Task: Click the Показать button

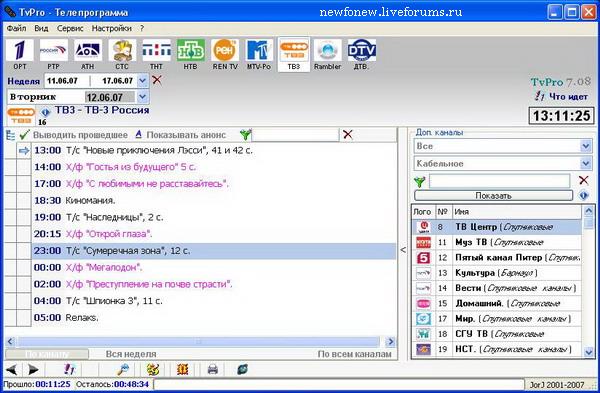Action: tap(494, 196)
